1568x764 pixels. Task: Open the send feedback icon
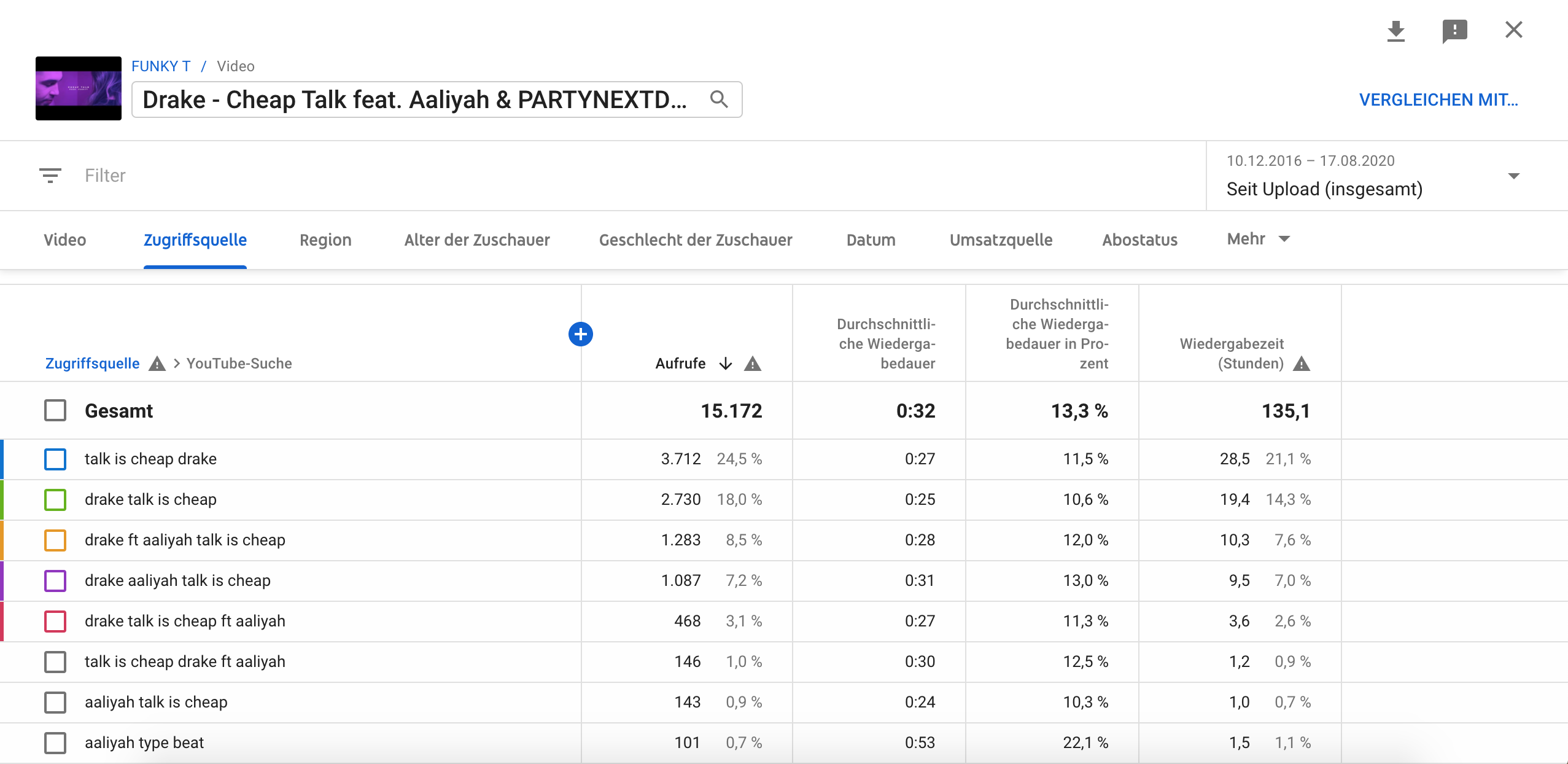pyautogui.click(x=1454, y=31)
